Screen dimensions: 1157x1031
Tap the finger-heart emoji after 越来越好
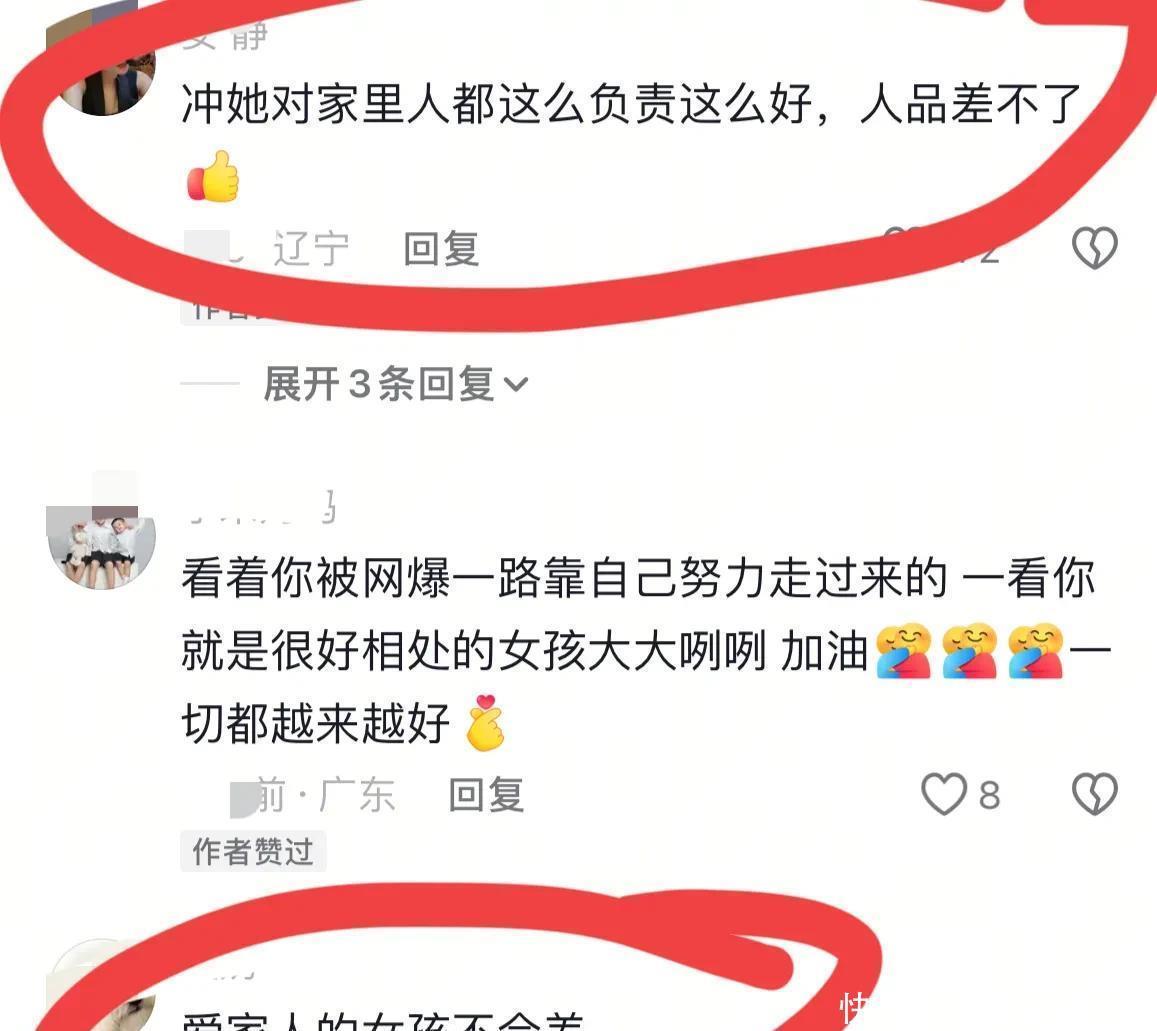click(485, 723)
